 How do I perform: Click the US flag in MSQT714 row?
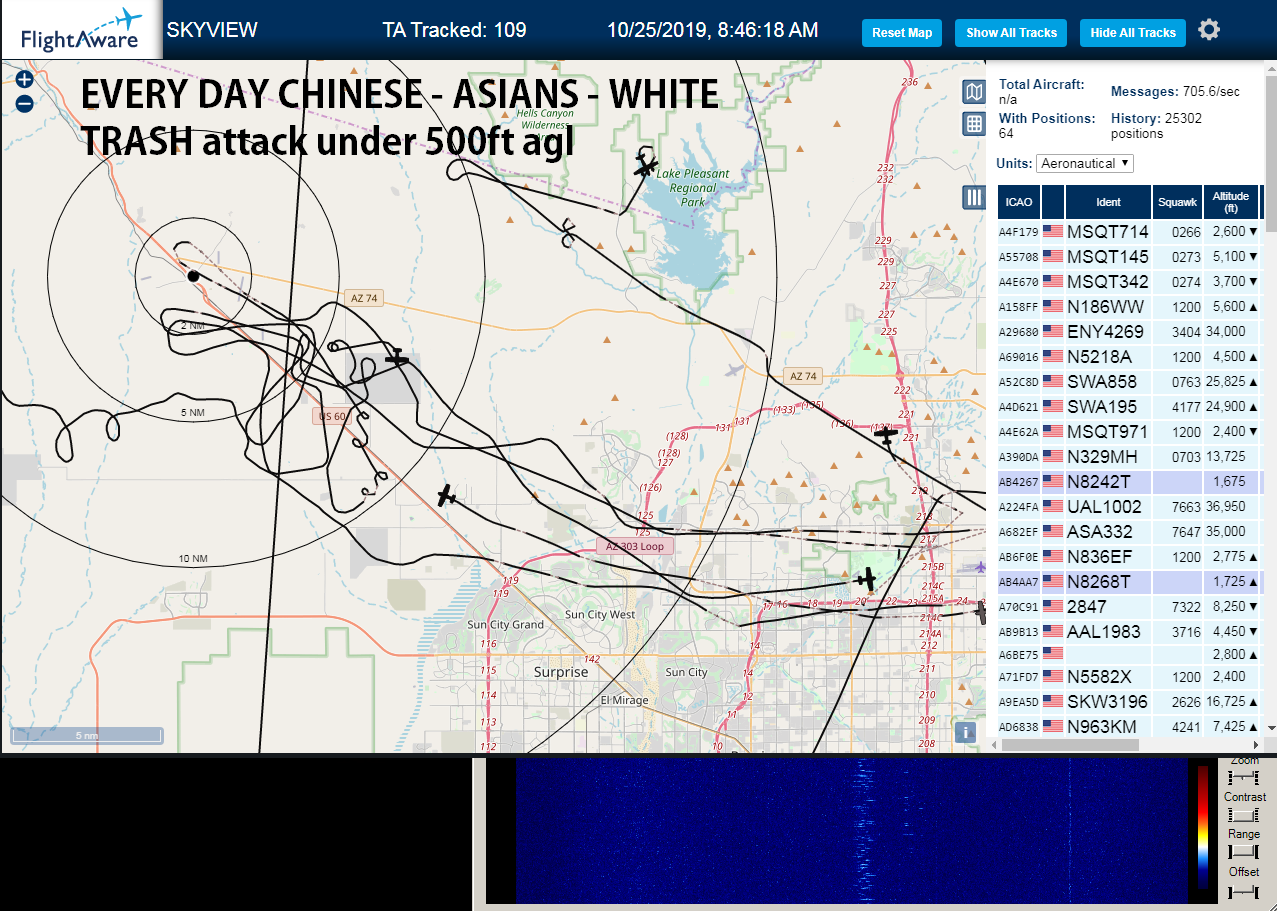[x=1052, y=232]
